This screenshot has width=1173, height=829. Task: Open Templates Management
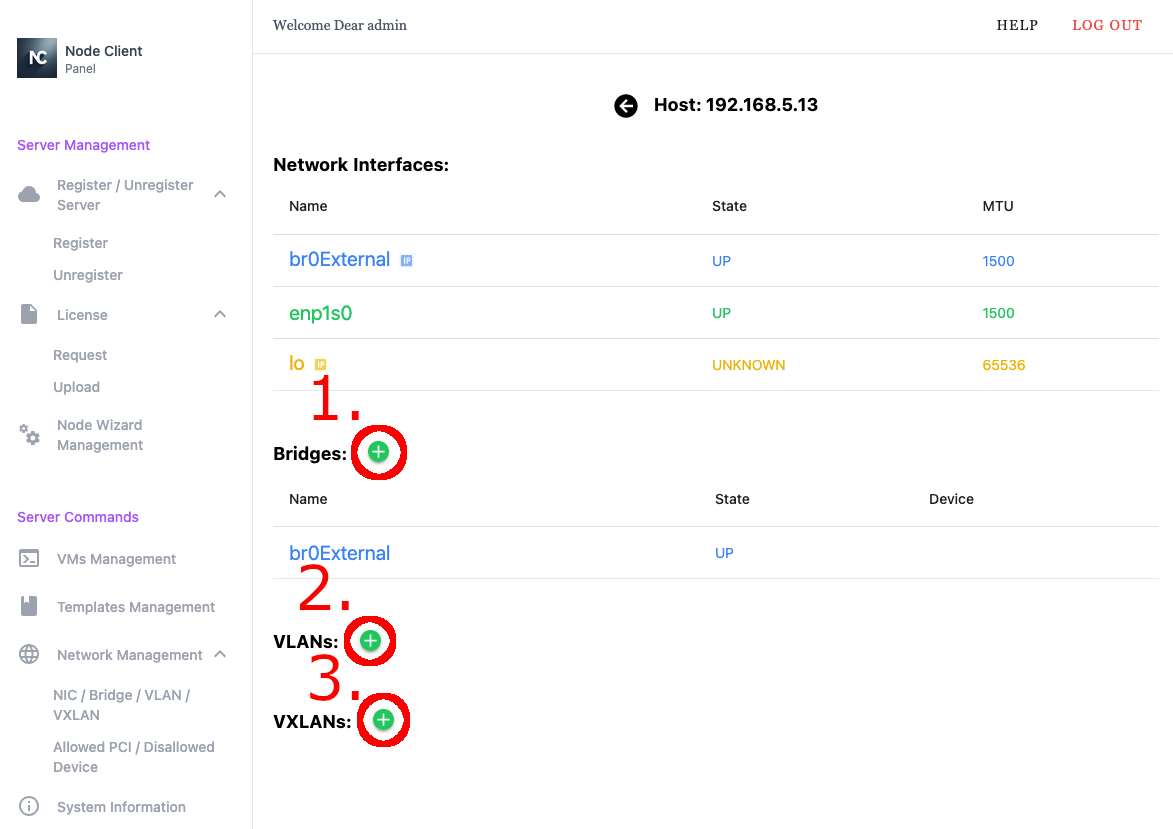[x=136, y=607]
